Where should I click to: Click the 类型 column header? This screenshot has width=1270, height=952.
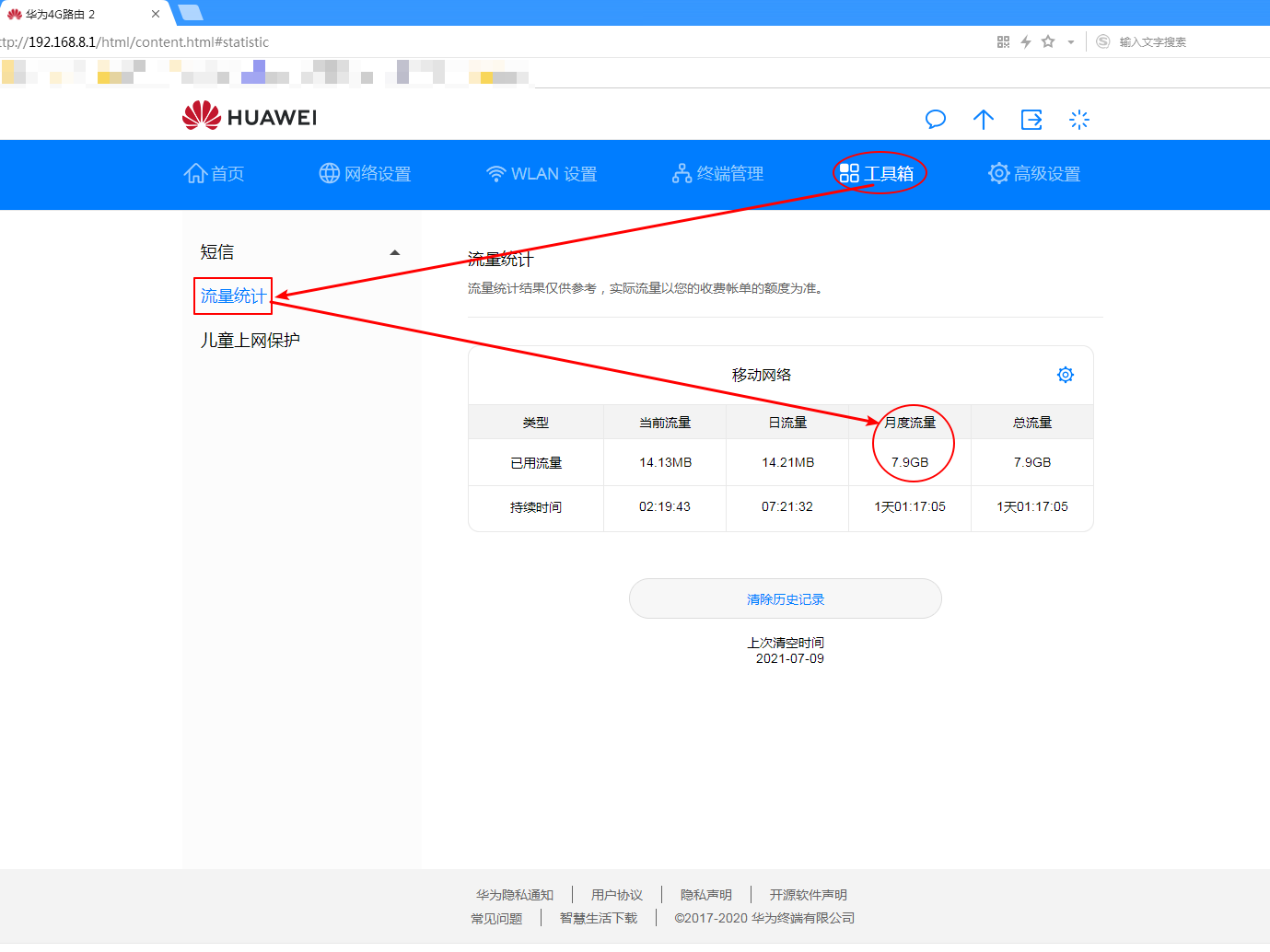click(536, 423)
